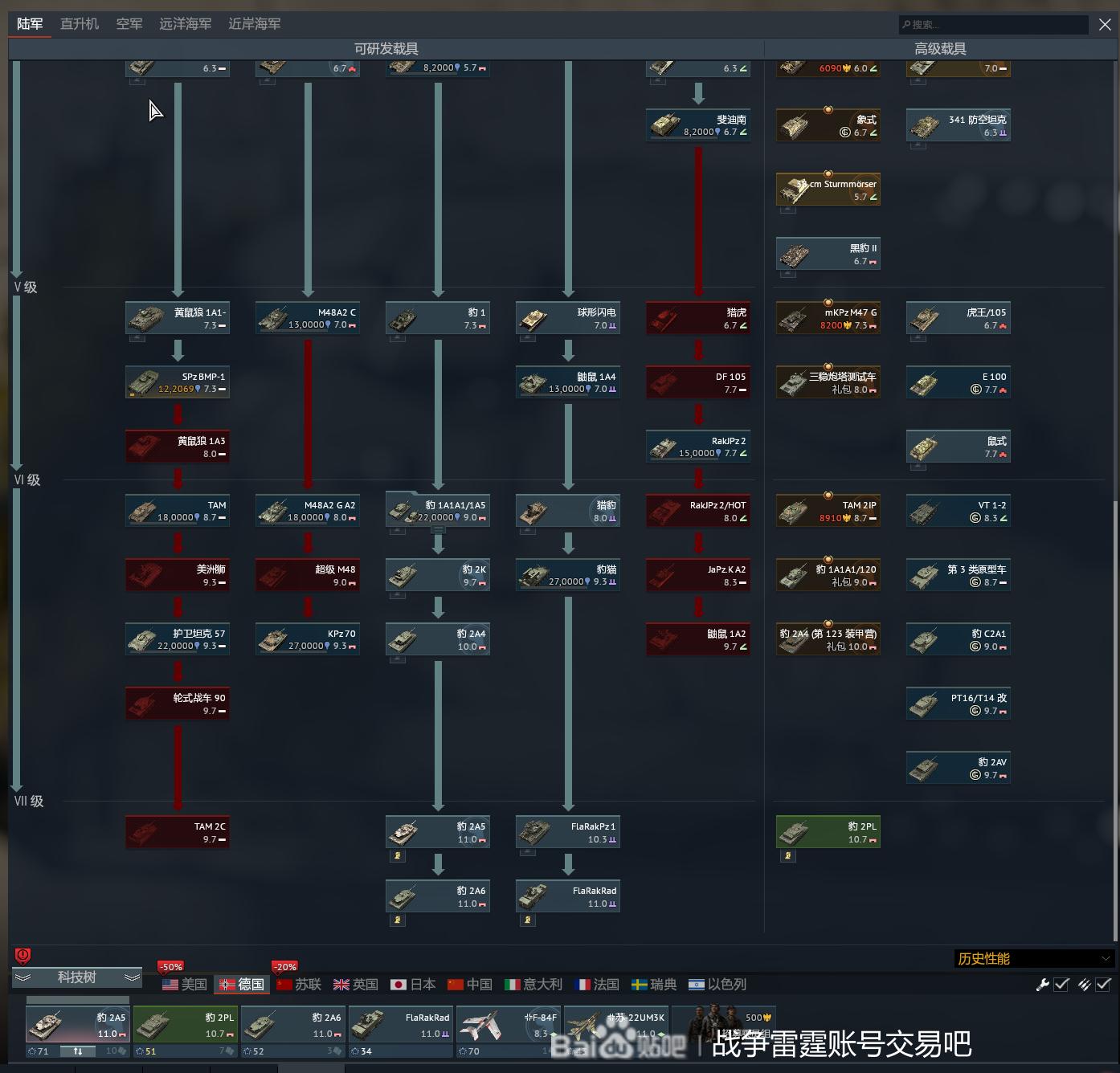Select the SPz BMP-1 vehicle card
Screen dimensions: 1120x1073
[178, 382]
